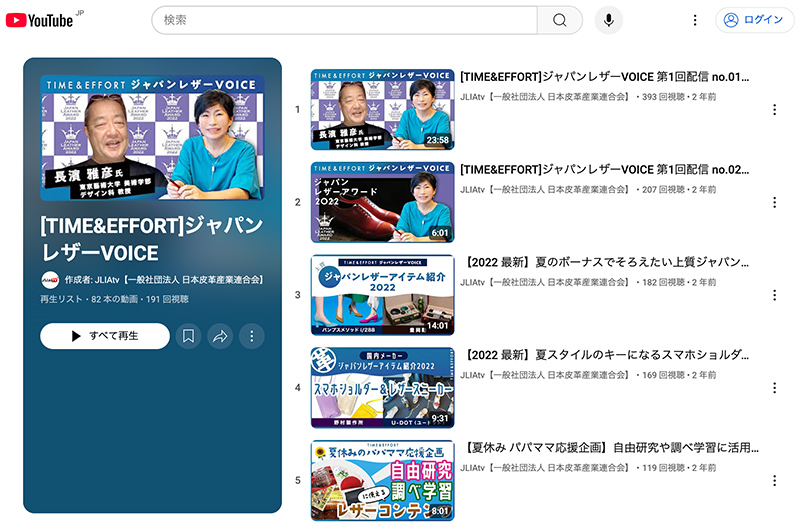Open JLIAtv channel link under 夏休み video
This screenshot has width=800, height=530.
[545, 468]
